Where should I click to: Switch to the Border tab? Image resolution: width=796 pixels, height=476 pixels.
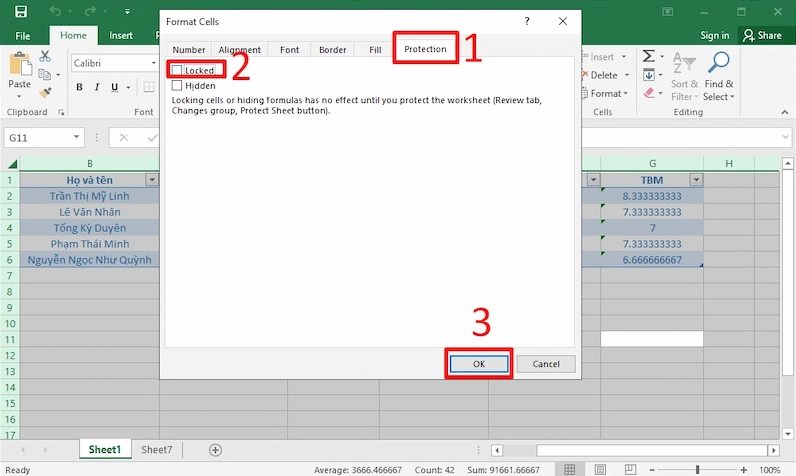pos(333,50)
